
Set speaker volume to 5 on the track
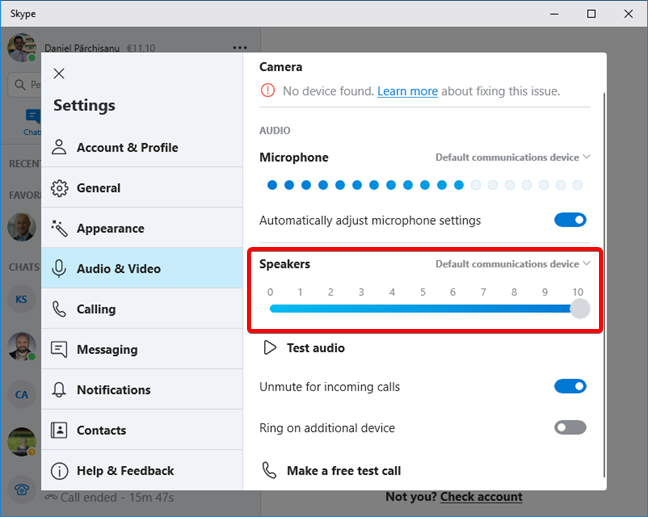coord(423,309)
